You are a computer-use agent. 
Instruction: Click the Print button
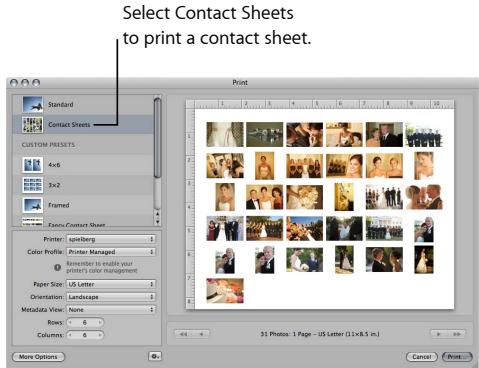(457, 357)
